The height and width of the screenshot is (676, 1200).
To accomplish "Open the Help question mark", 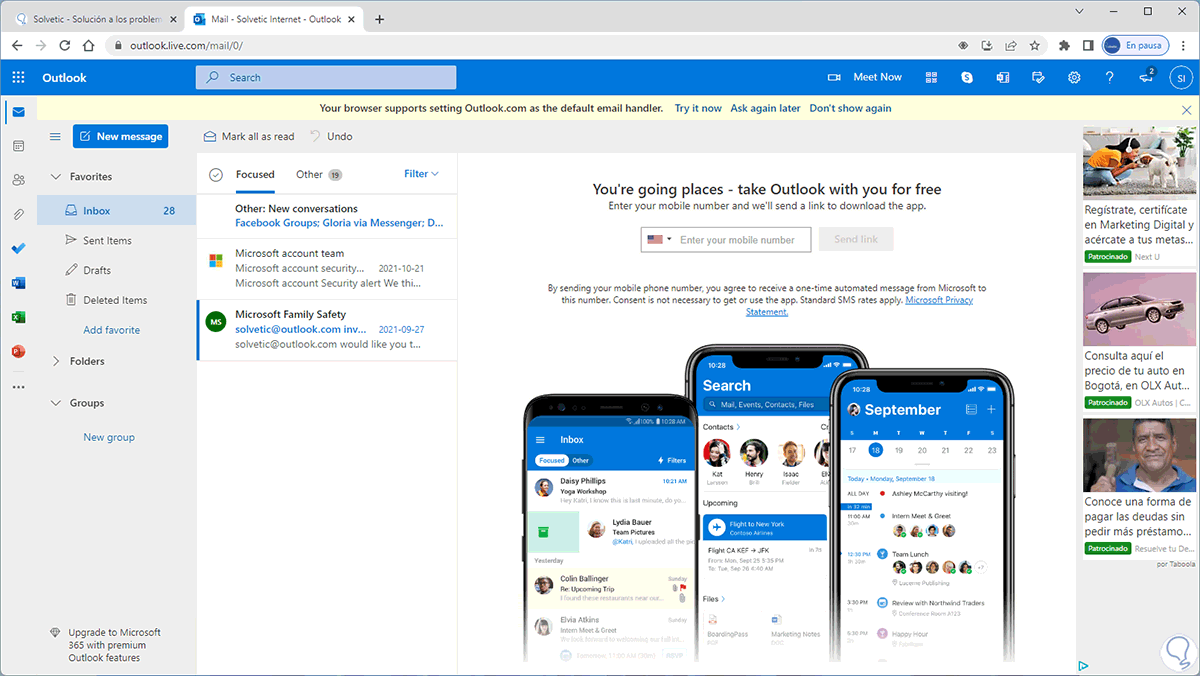I will pos(1109,77).
